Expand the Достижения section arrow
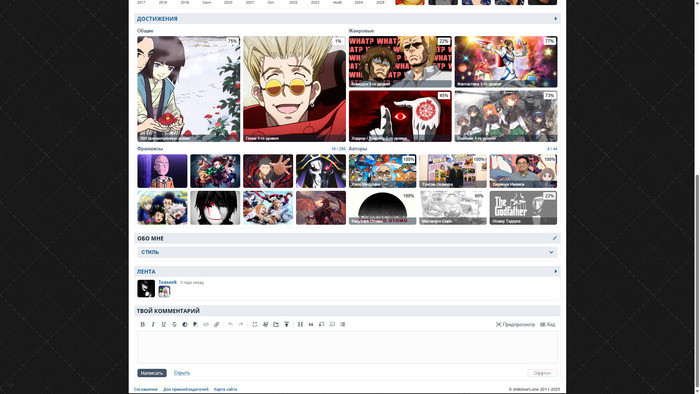The width and height of the screenshot is (700, 394). tap(555, 19)
